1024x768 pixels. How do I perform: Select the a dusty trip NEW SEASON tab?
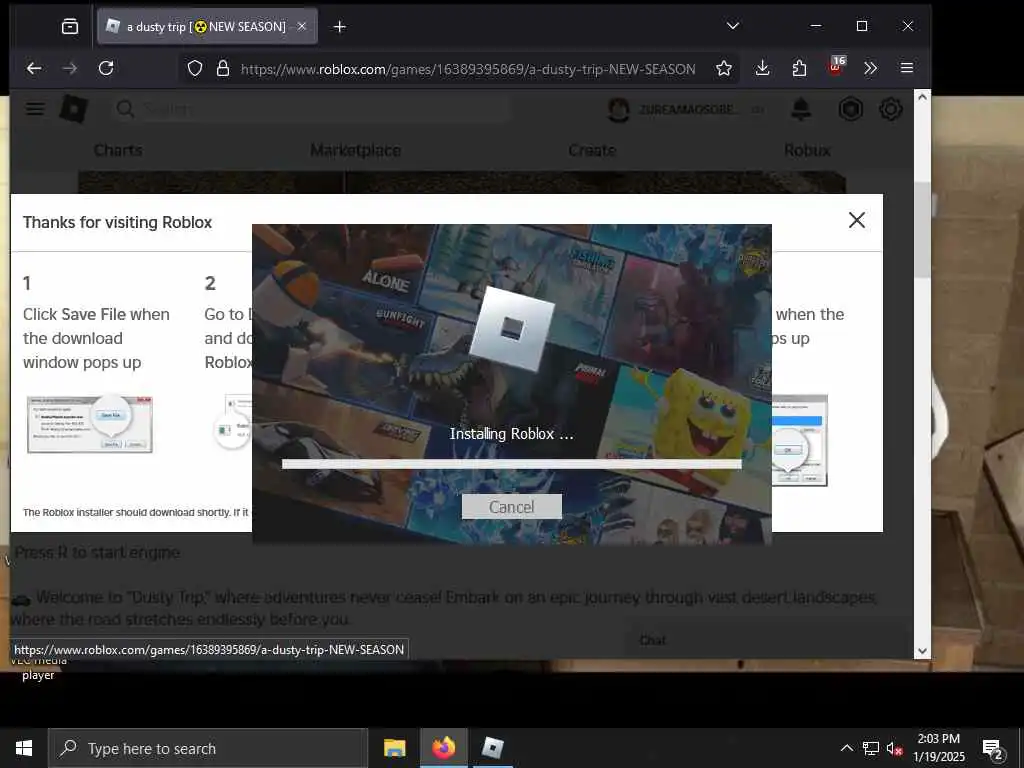point(208,26)
